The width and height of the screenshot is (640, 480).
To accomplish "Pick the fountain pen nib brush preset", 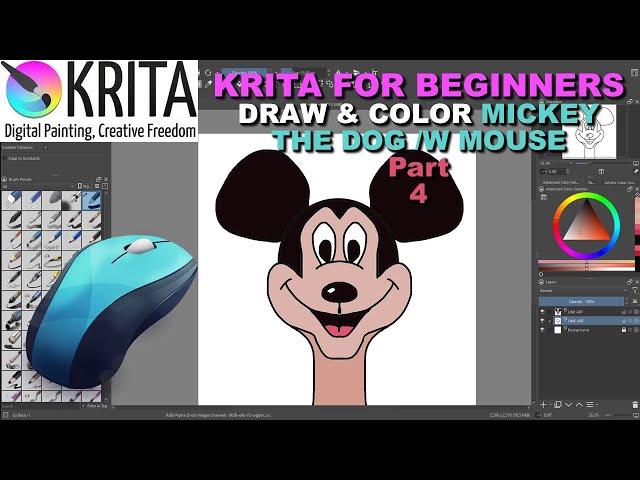I will 72,200.
